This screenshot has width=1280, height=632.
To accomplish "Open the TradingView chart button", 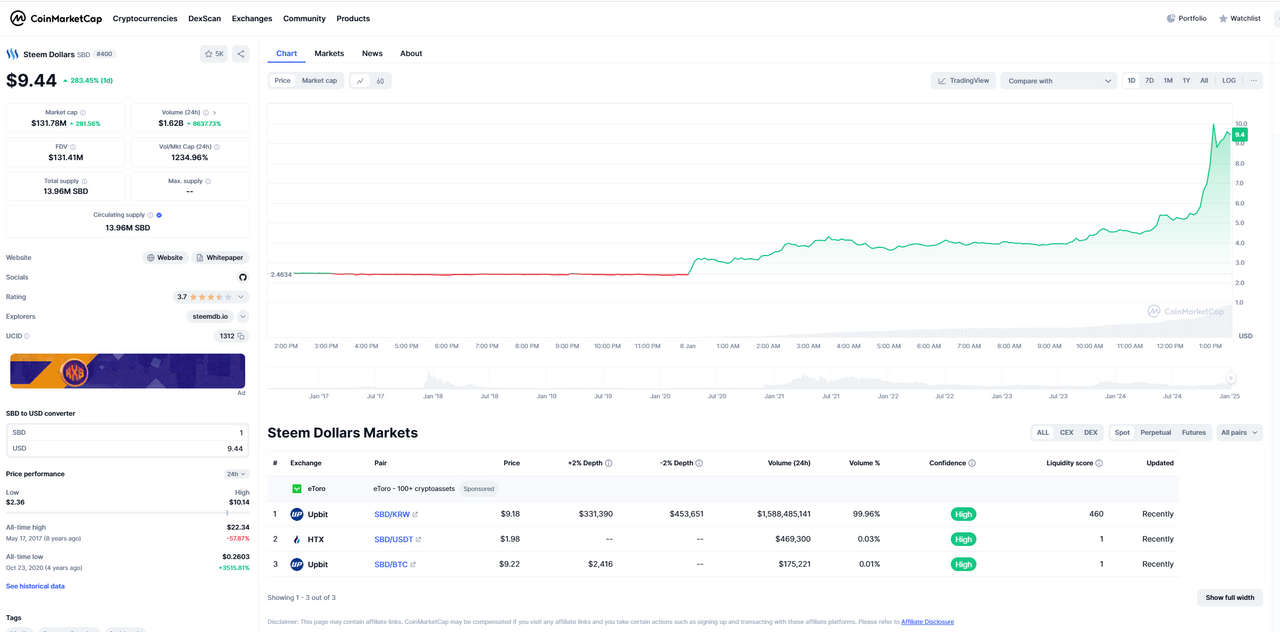I will 963,81.
